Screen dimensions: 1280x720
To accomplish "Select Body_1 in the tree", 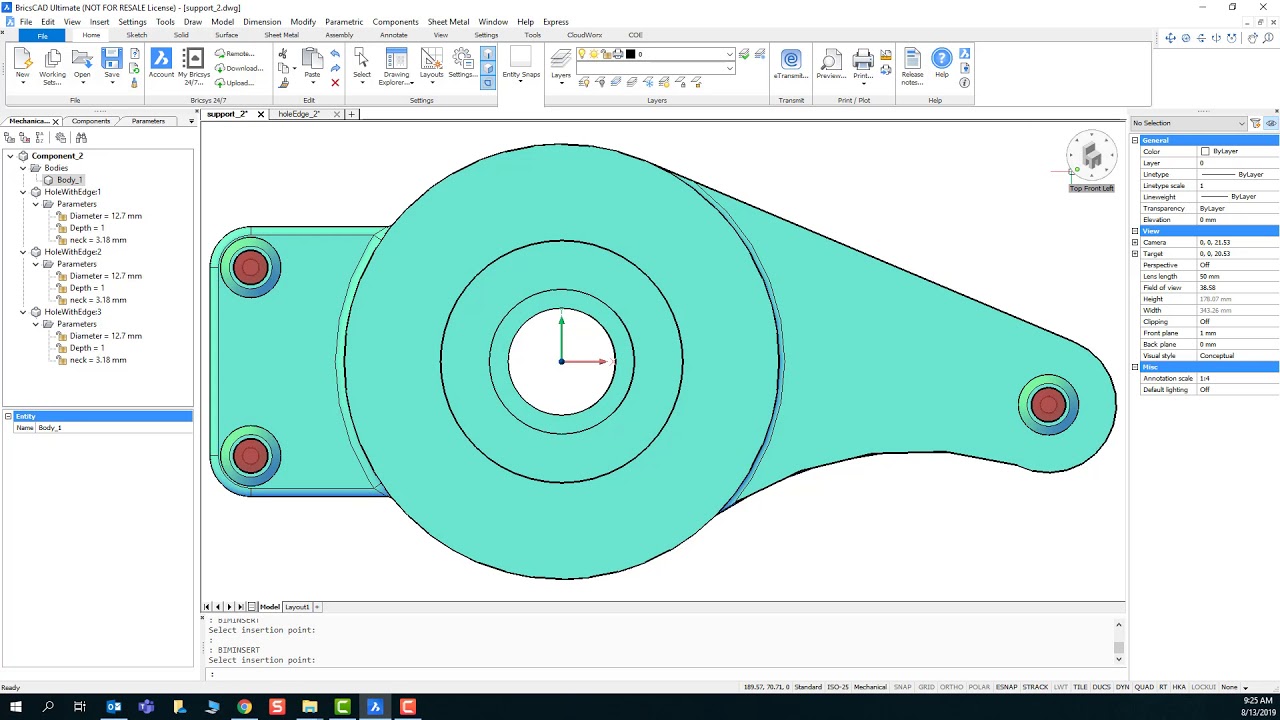I will point(69,180).
